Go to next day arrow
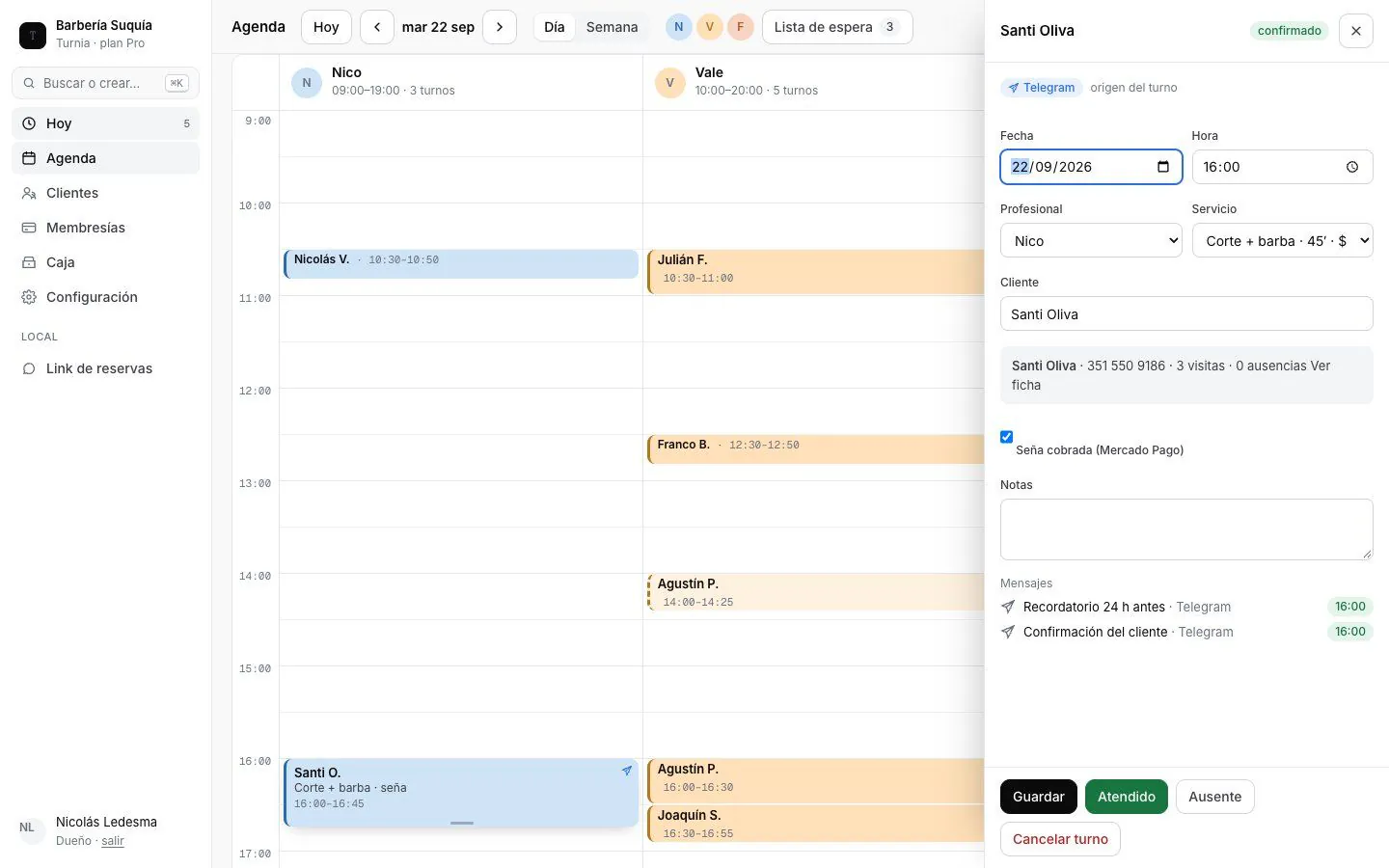This screenshot has width=1389, height=868. pos(500,27)
